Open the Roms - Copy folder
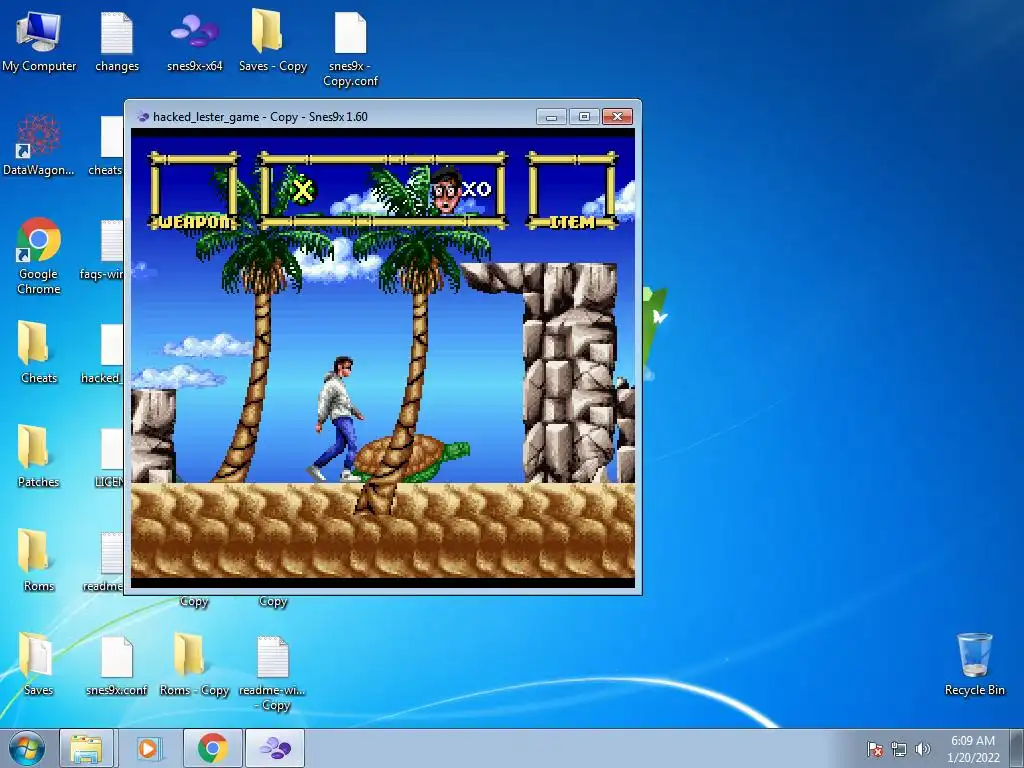 tap(195, 664)
